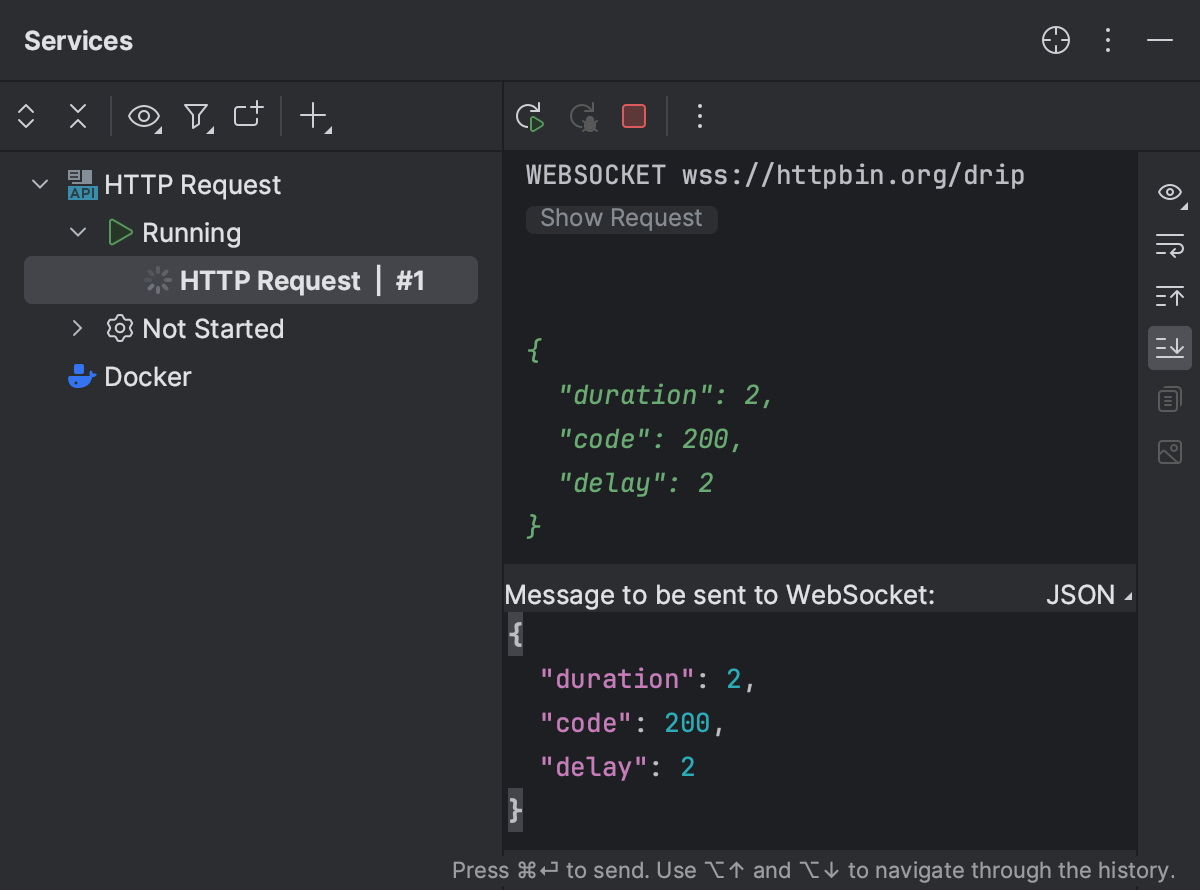Open the response view options eye icon
Viewport: 1200px width, 890px height.
click(1169, 192)
